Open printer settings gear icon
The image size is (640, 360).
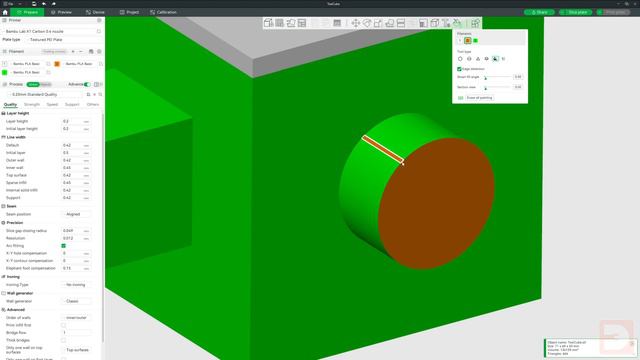point(99,20)
